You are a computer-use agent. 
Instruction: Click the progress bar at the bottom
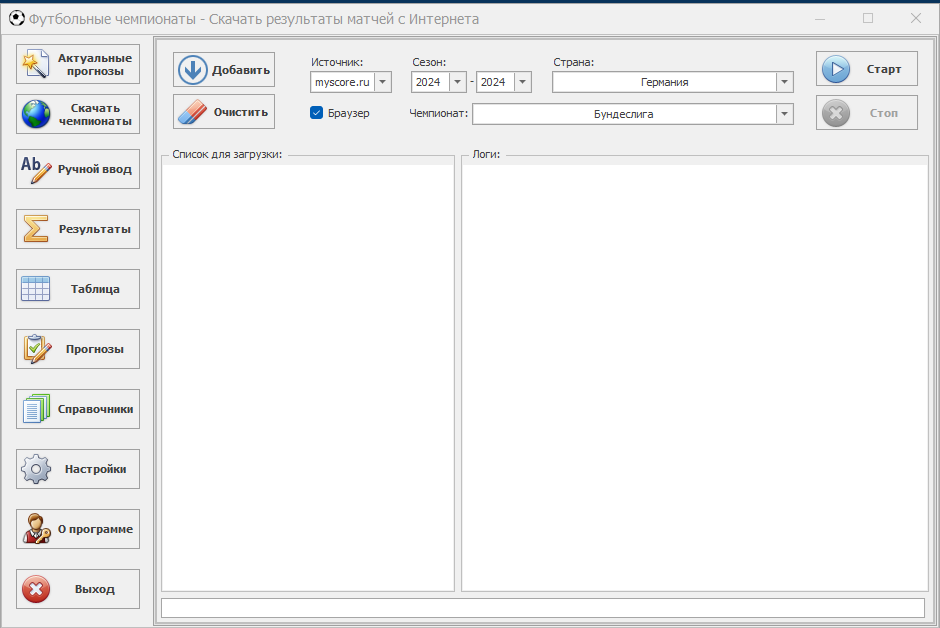click(x=543, y=608)
